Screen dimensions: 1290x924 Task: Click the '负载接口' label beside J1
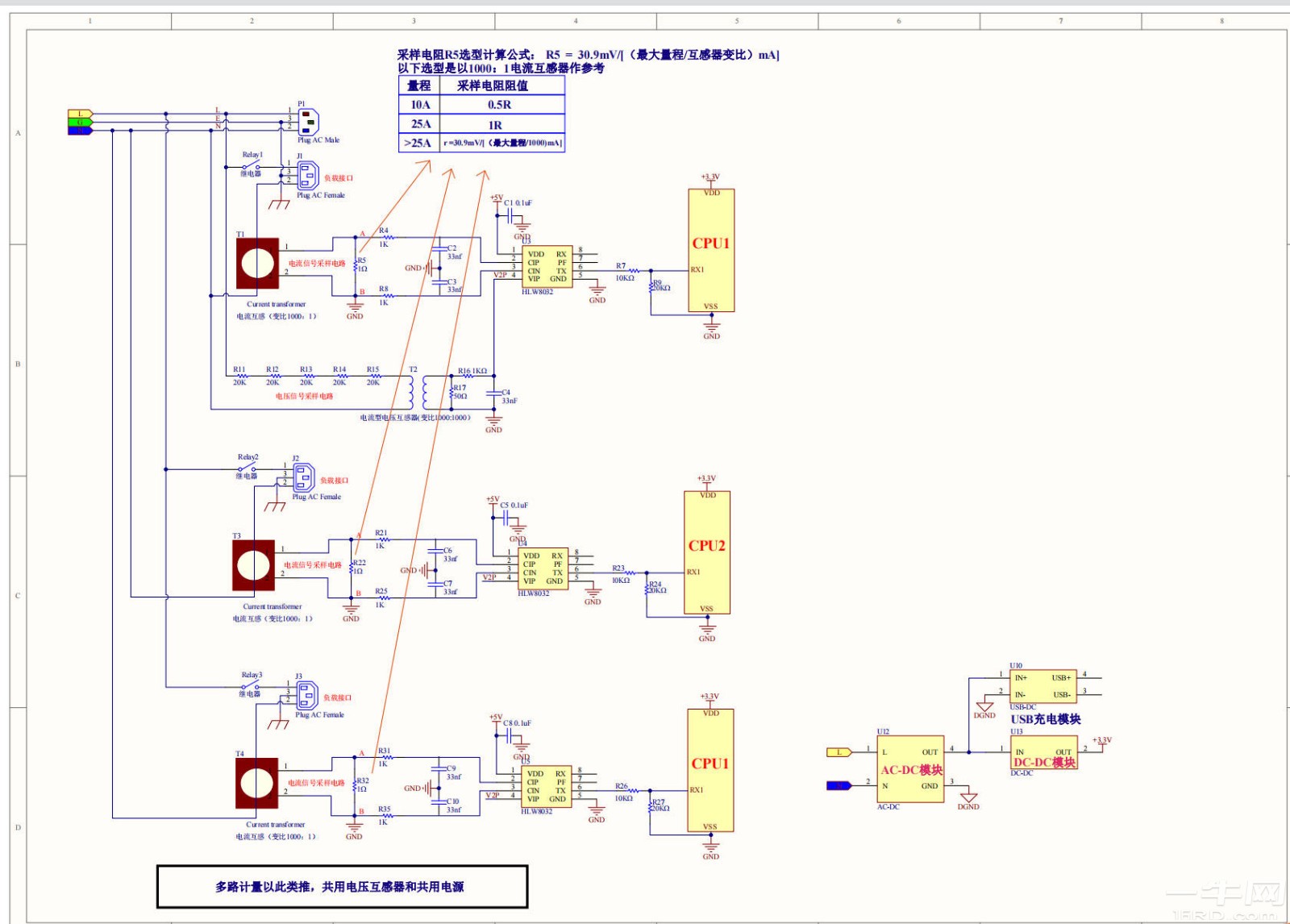[339, 178]
